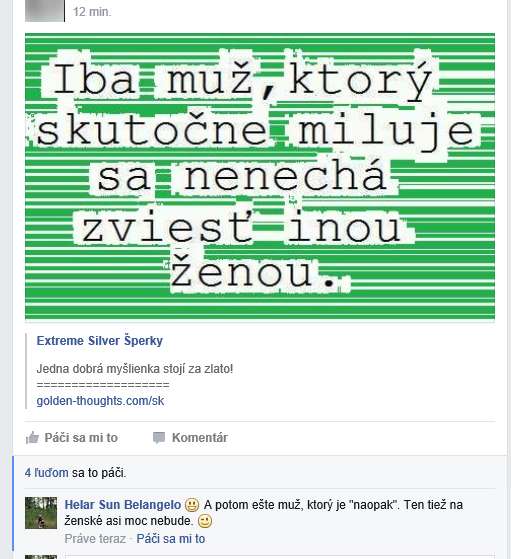511x559 pixels.
Task: Open Helar Sun Belangelo's profile name
Action: pyautogui.click(x=123, y=505)
